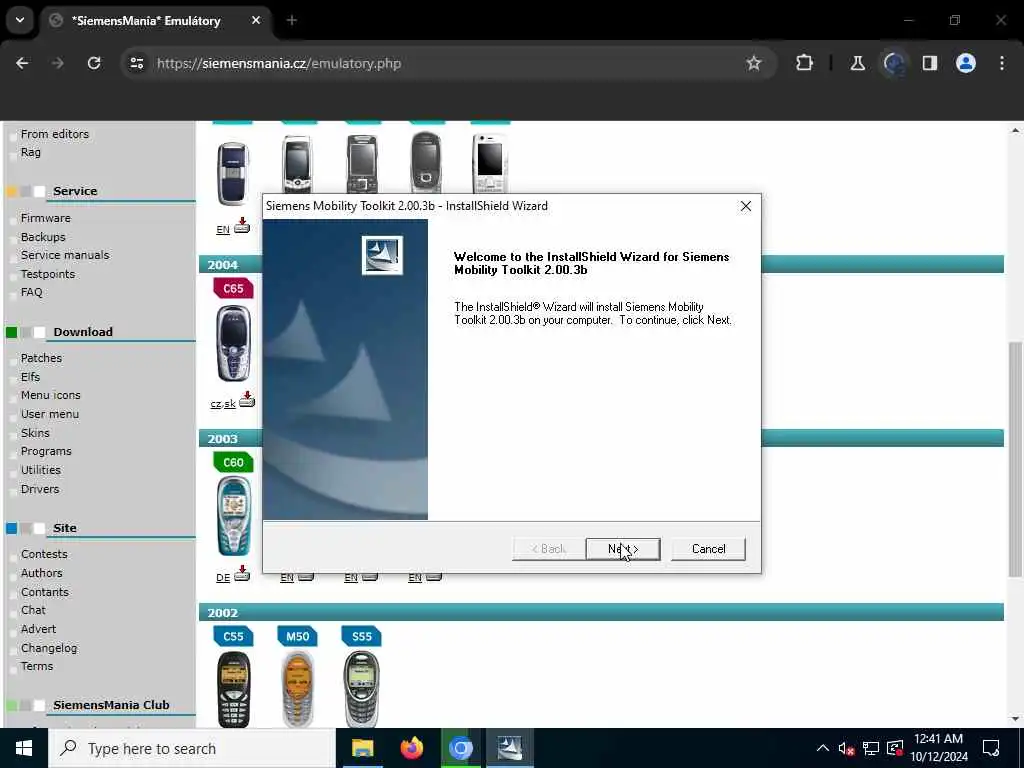
Task: Click the M50 model badge
Action: (297, 636)
